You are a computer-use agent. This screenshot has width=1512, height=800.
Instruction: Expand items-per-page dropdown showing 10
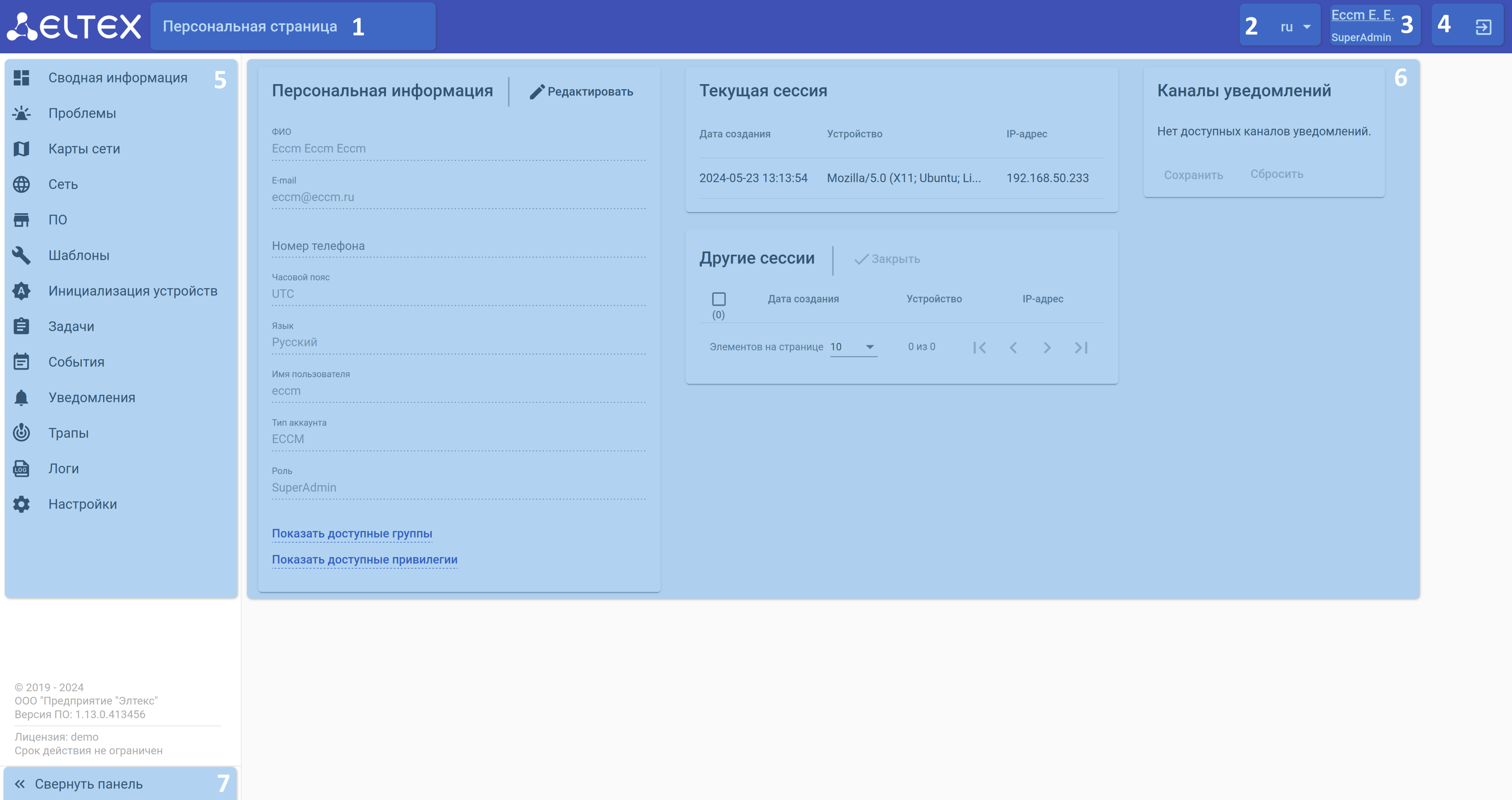[854, 347]
